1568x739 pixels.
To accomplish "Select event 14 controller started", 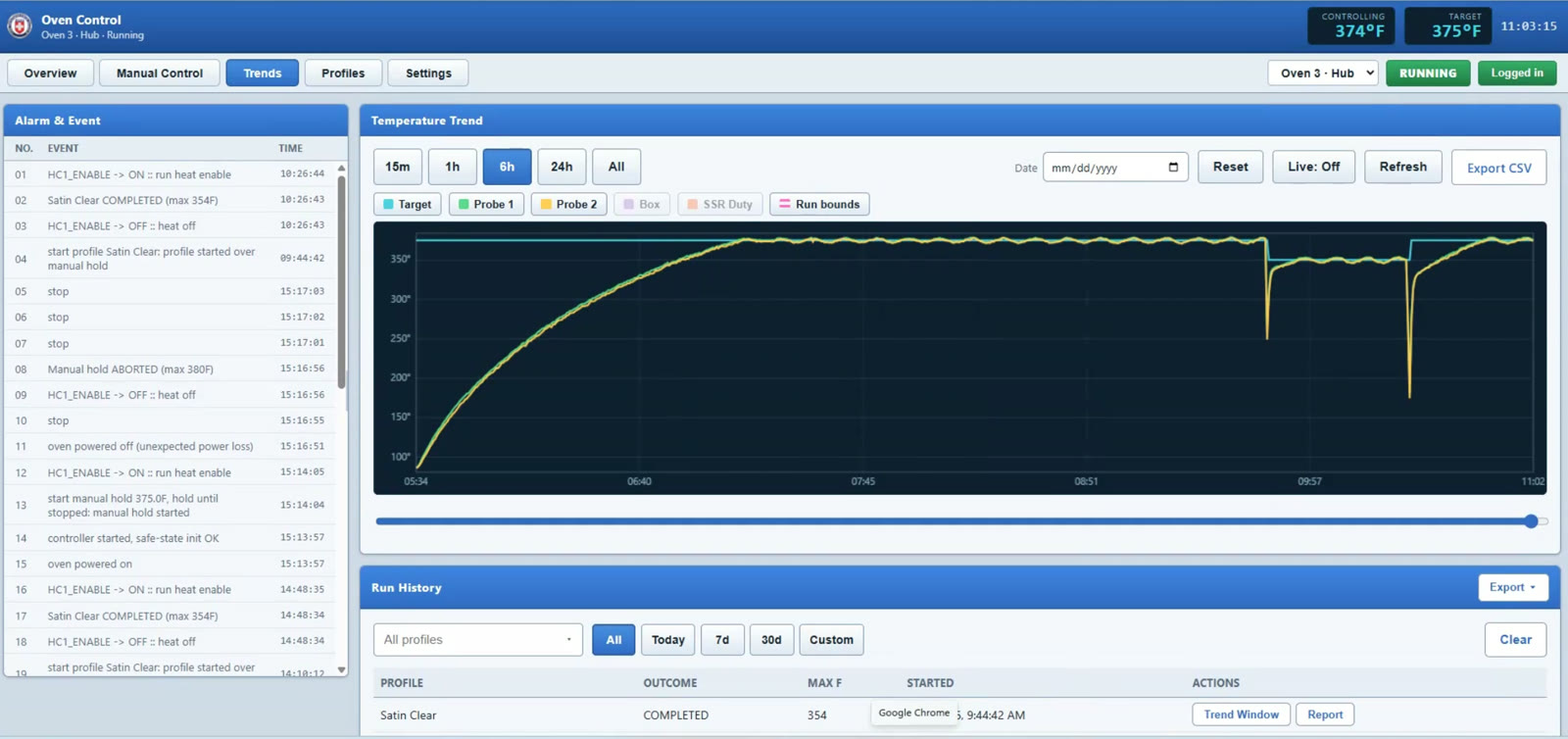I will point(171,538).
